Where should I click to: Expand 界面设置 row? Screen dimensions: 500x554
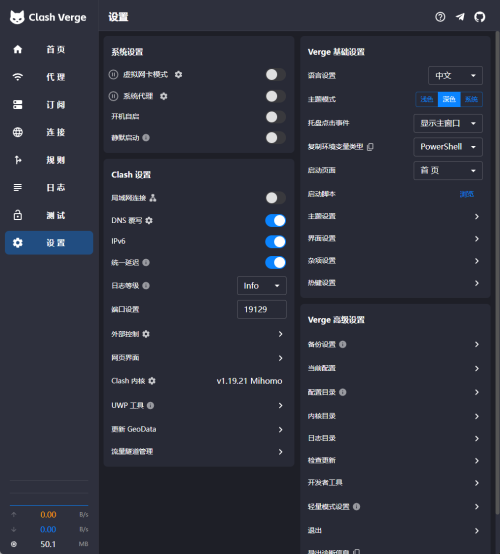[x=395, y=238]
